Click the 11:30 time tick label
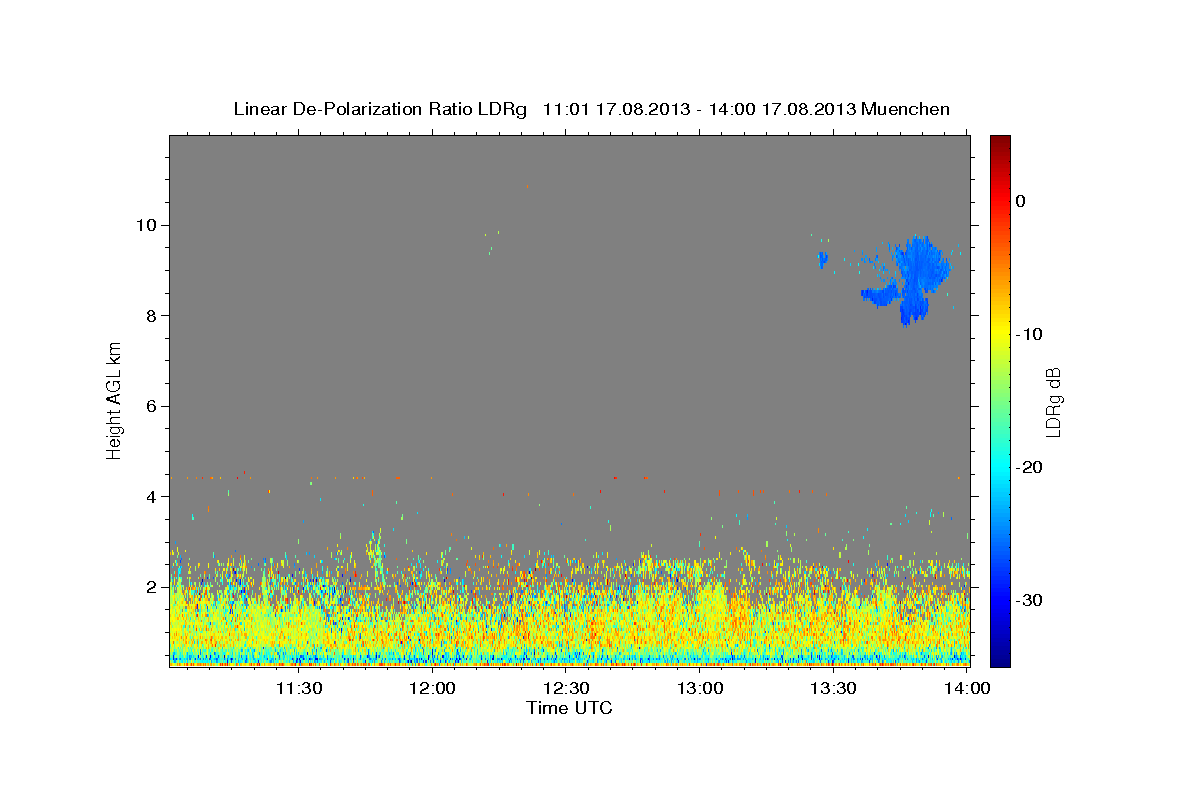Screen dimensions: 1200x800 pos(298,688)
